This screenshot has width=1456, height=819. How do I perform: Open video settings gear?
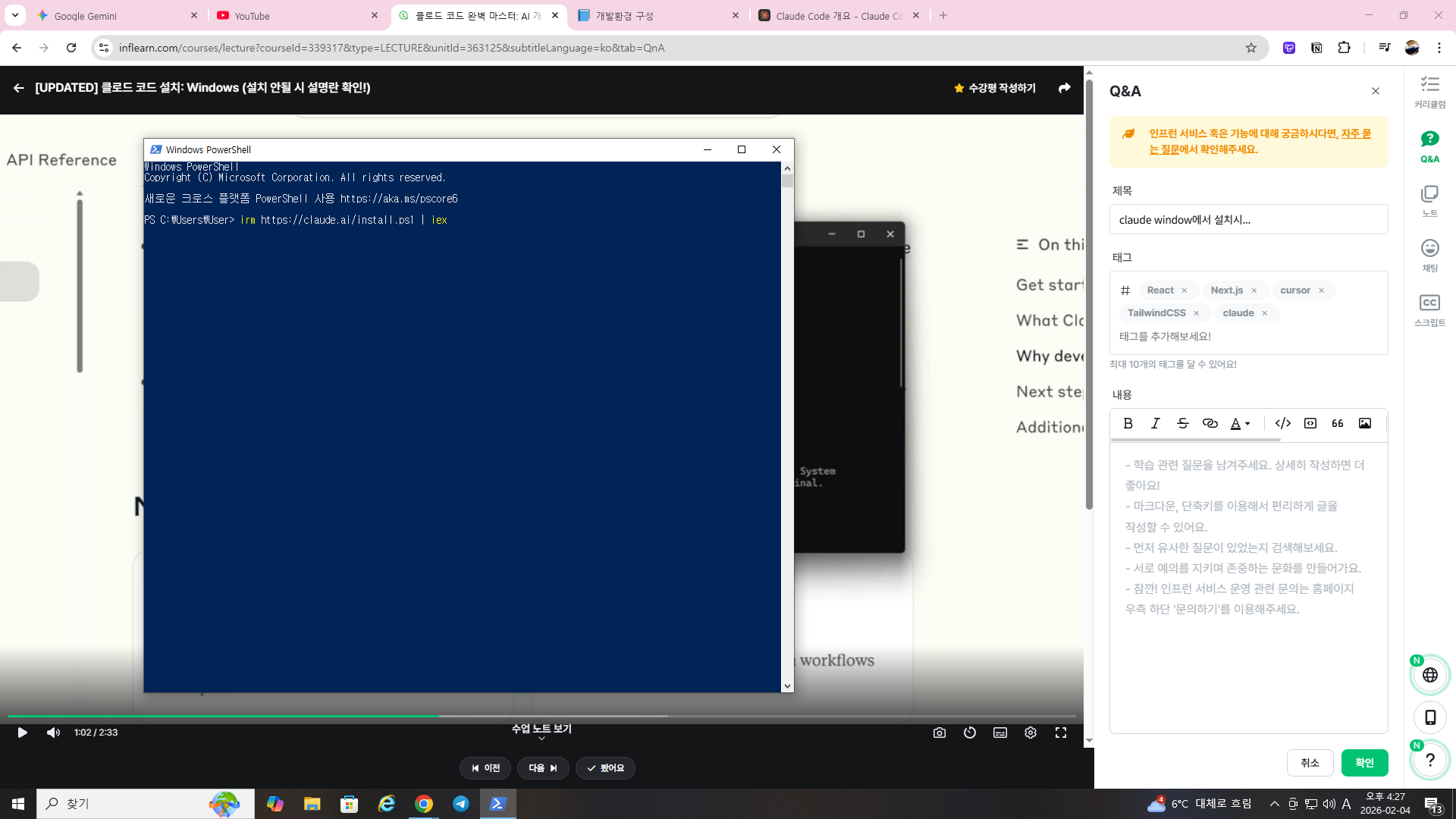(x=1030, y=733)
